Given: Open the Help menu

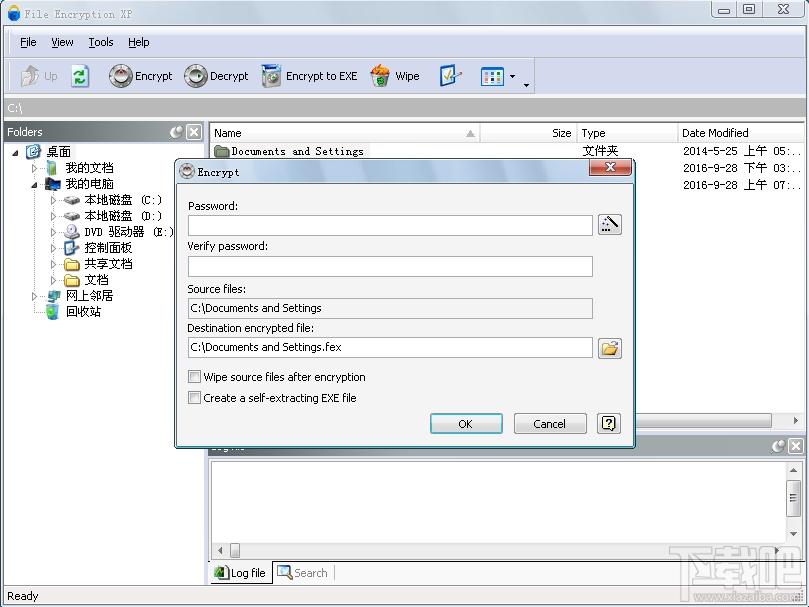Looking at the screenshot, I should pyautogui.click(x=138, y=42).
